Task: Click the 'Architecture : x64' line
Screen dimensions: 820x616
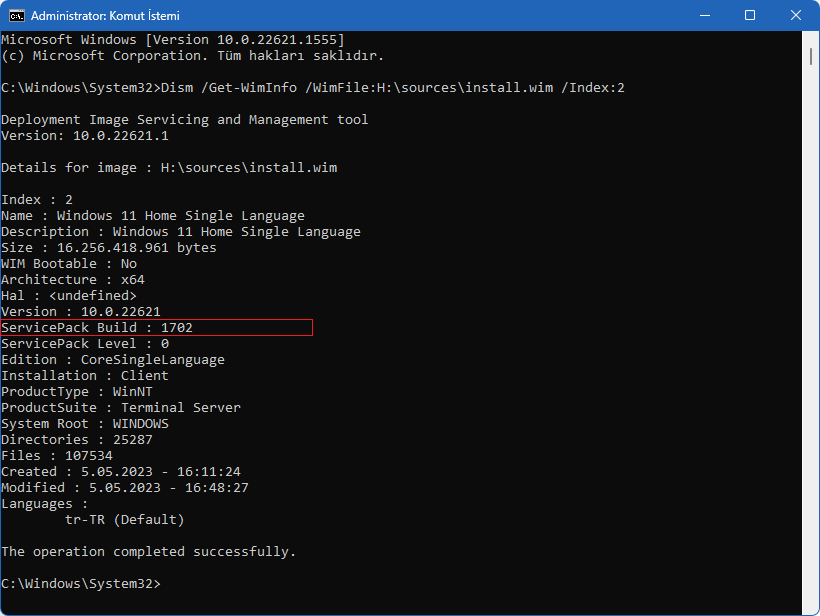Action: click(x=73, y=280)
